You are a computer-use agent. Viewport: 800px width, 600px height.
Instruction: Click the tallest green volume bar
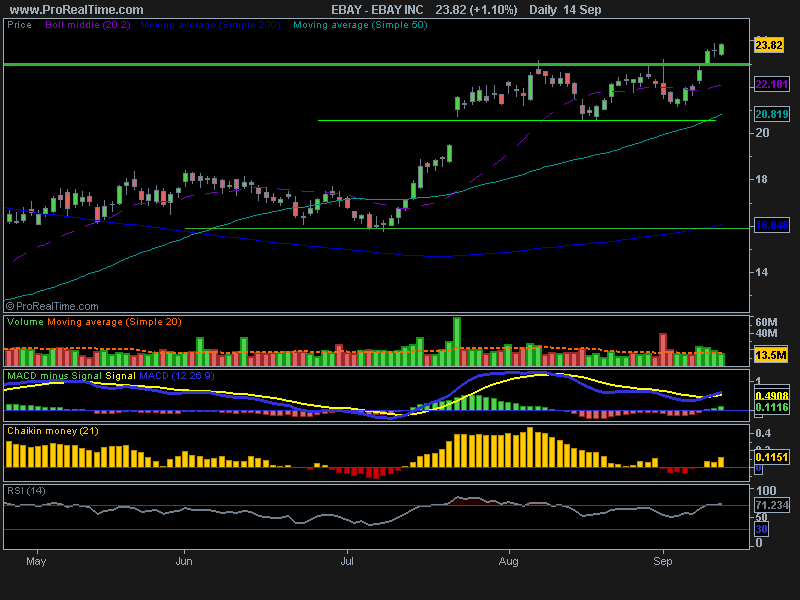[x=457, y=341]
